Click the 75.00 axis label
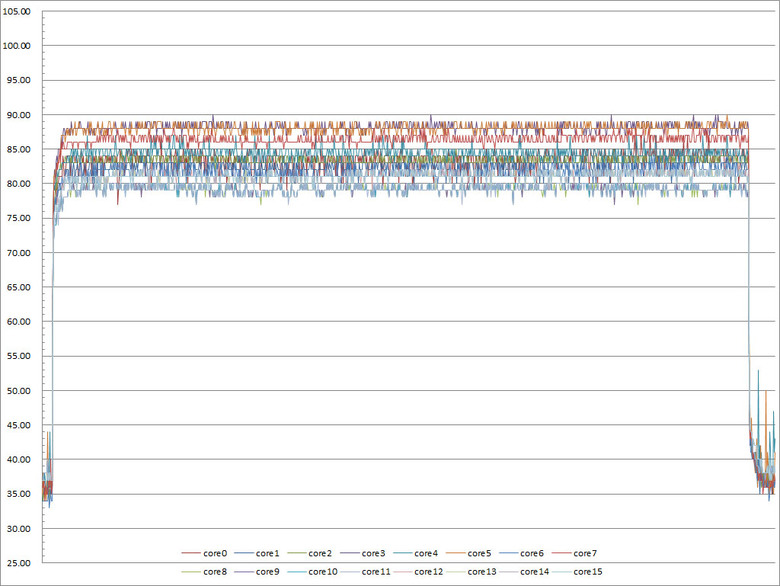The width and height of the screenshot is (780, 586). coord(18,218)
